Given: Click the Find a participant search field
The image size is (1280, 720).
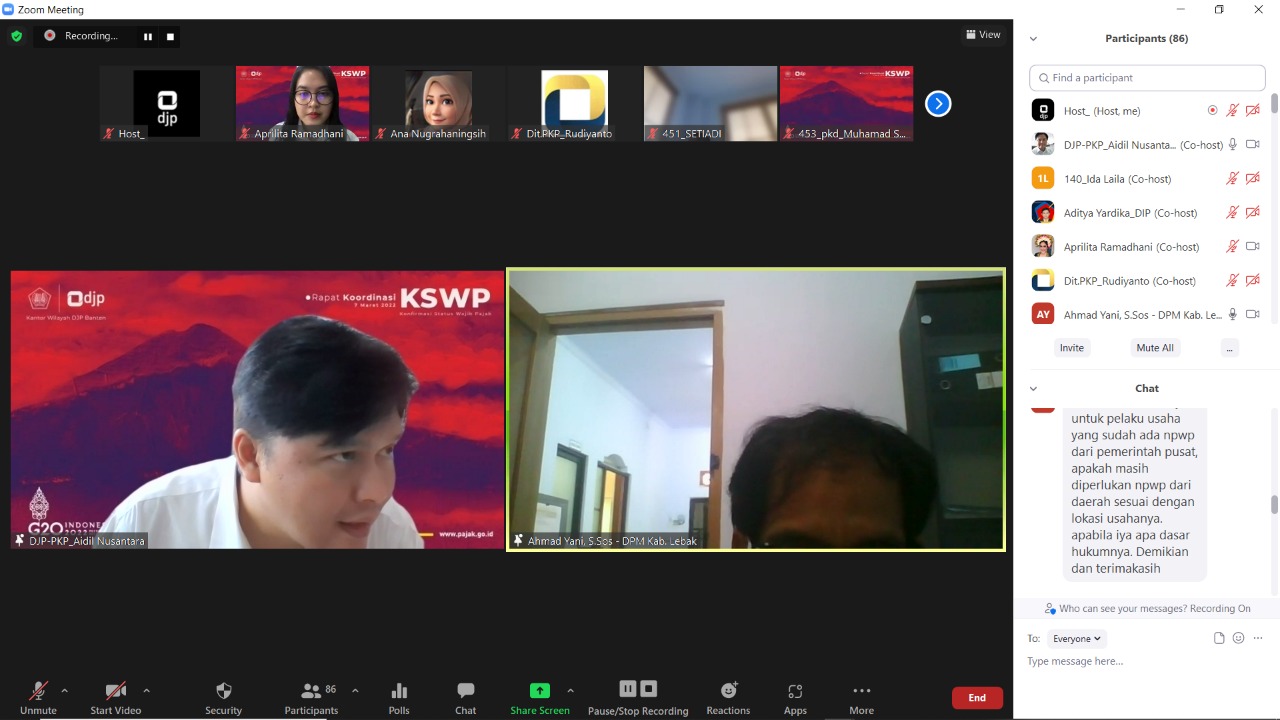Looking at the screenshot, I should [1147, 78].
